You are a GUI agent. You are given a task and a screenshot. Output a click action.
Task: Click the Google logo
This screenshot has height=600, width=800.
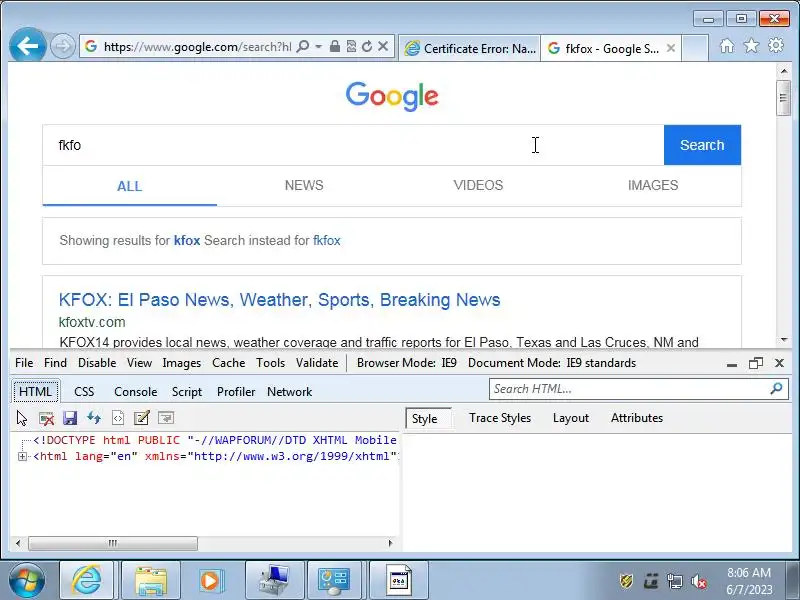(x=392, y=96)
